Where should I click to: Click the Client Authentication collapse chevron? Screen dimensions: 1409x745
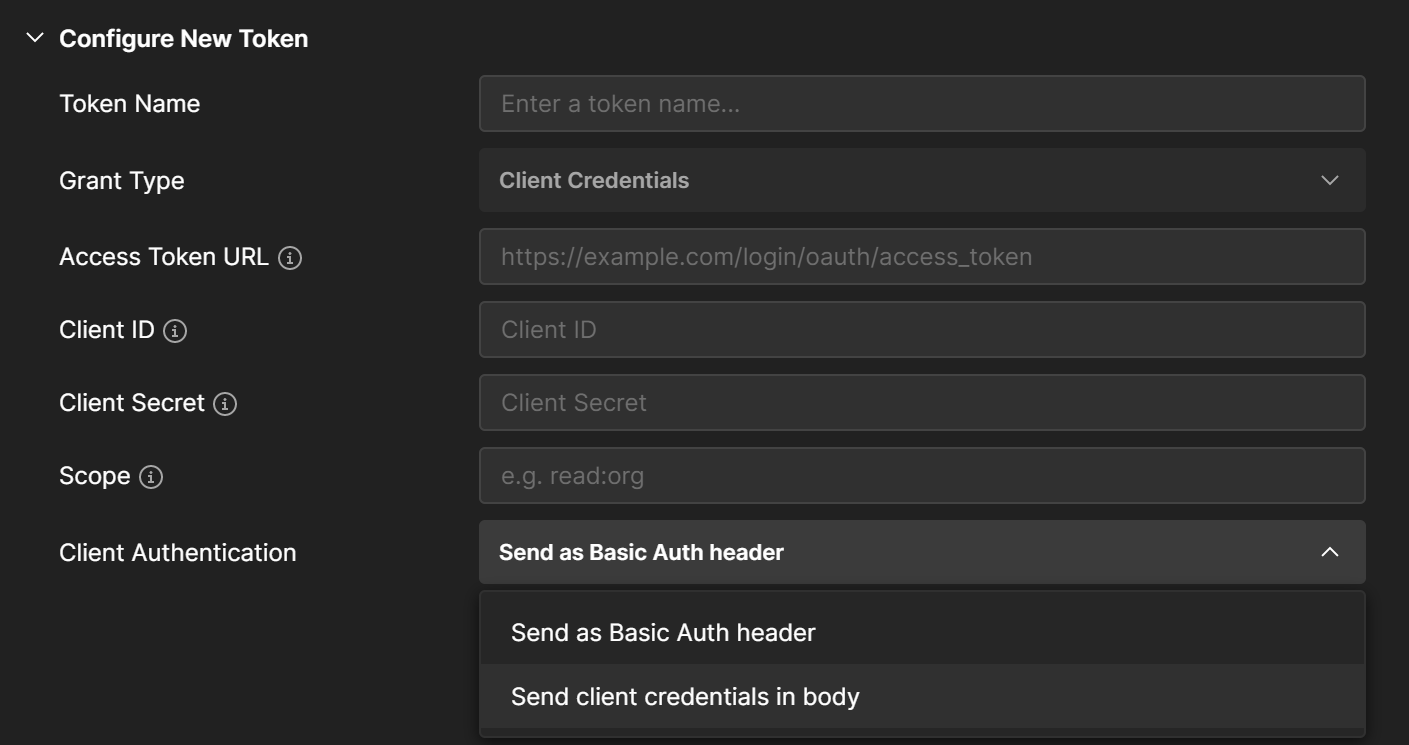(x=1330, y=552)
